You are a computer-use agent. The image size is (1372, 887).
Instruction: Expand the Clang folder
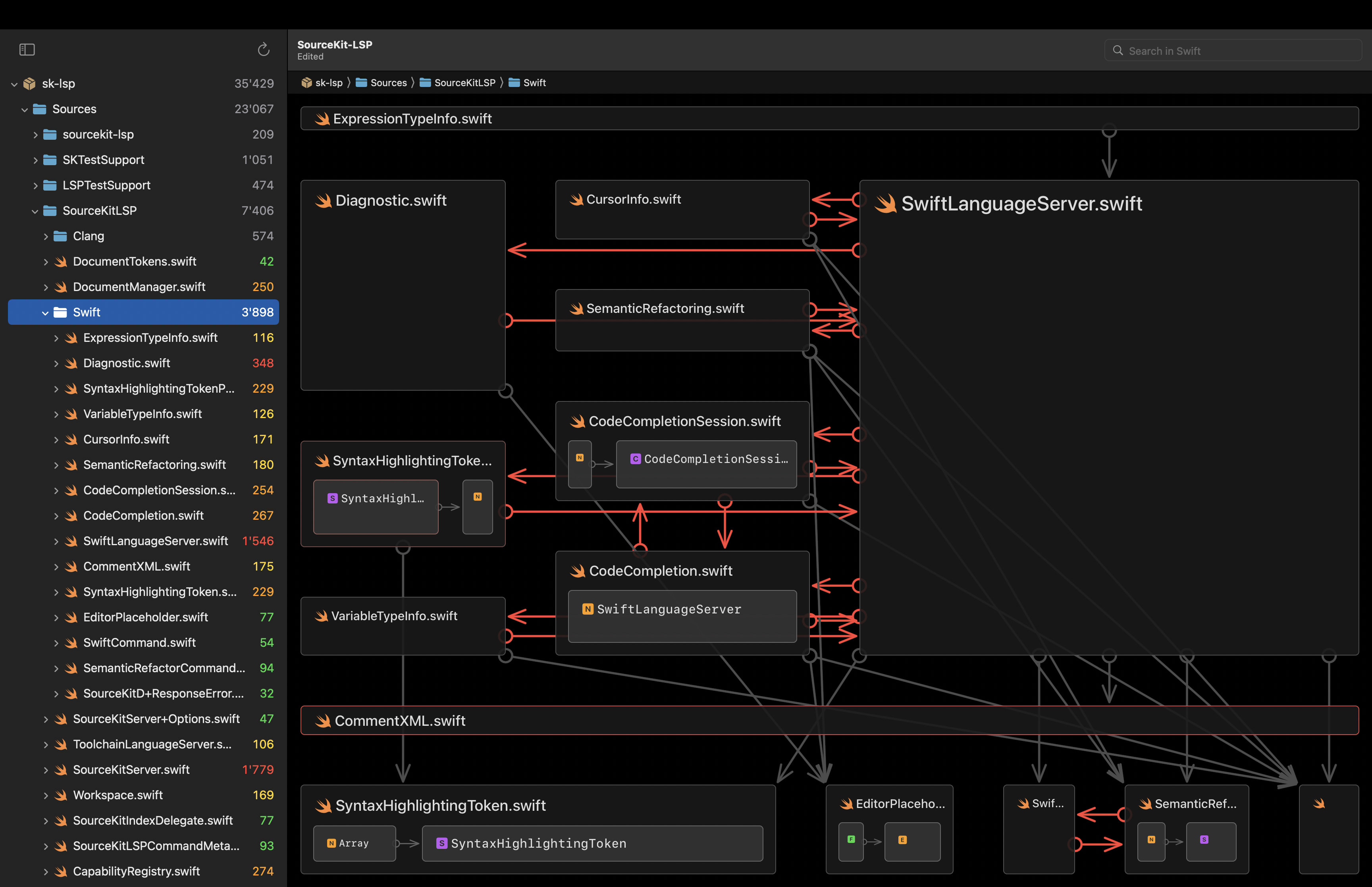click(46, 236)
